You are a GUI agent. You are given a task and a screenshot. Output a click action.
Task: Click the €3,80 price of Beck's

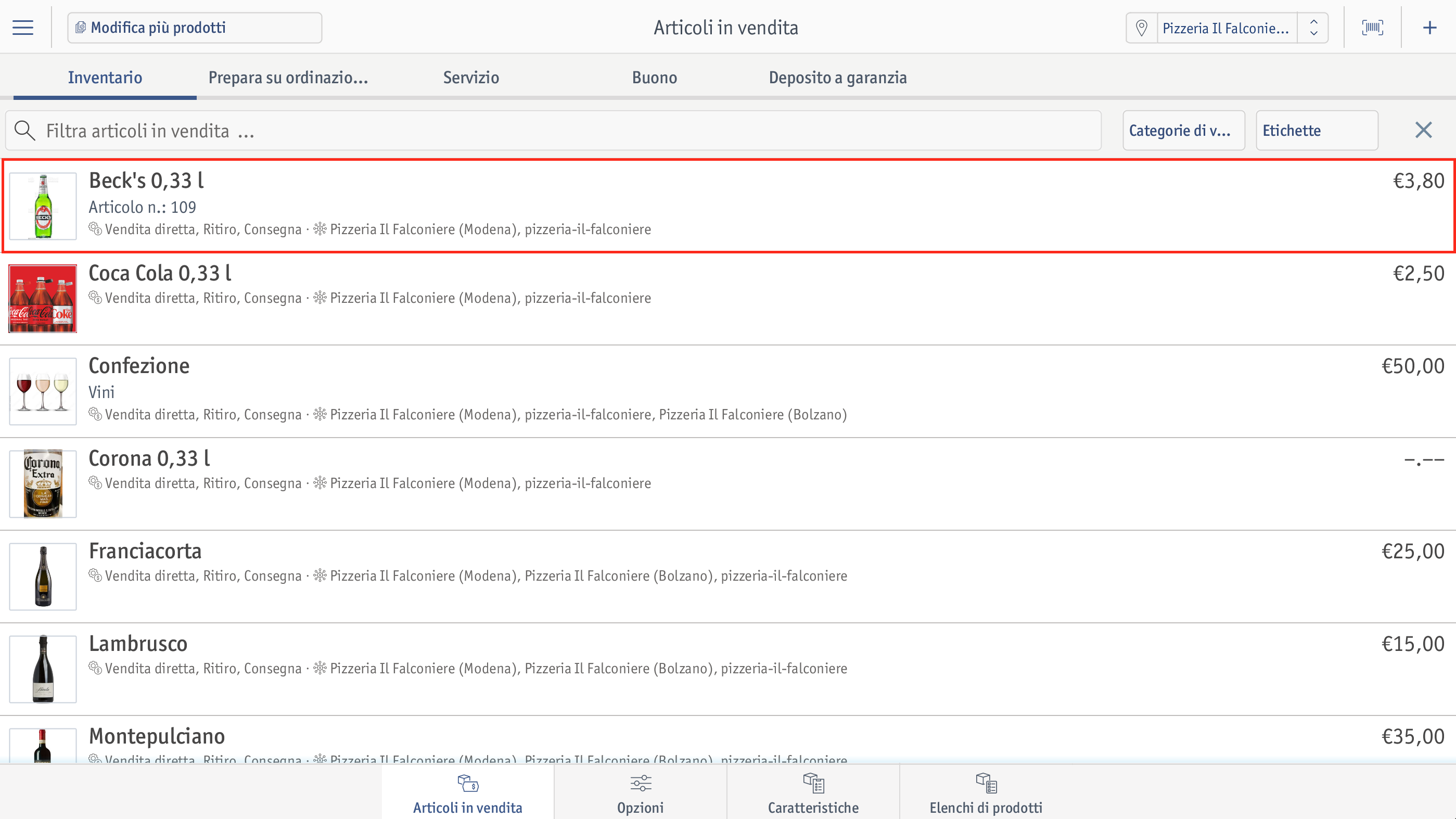(x=1419, y=181)
